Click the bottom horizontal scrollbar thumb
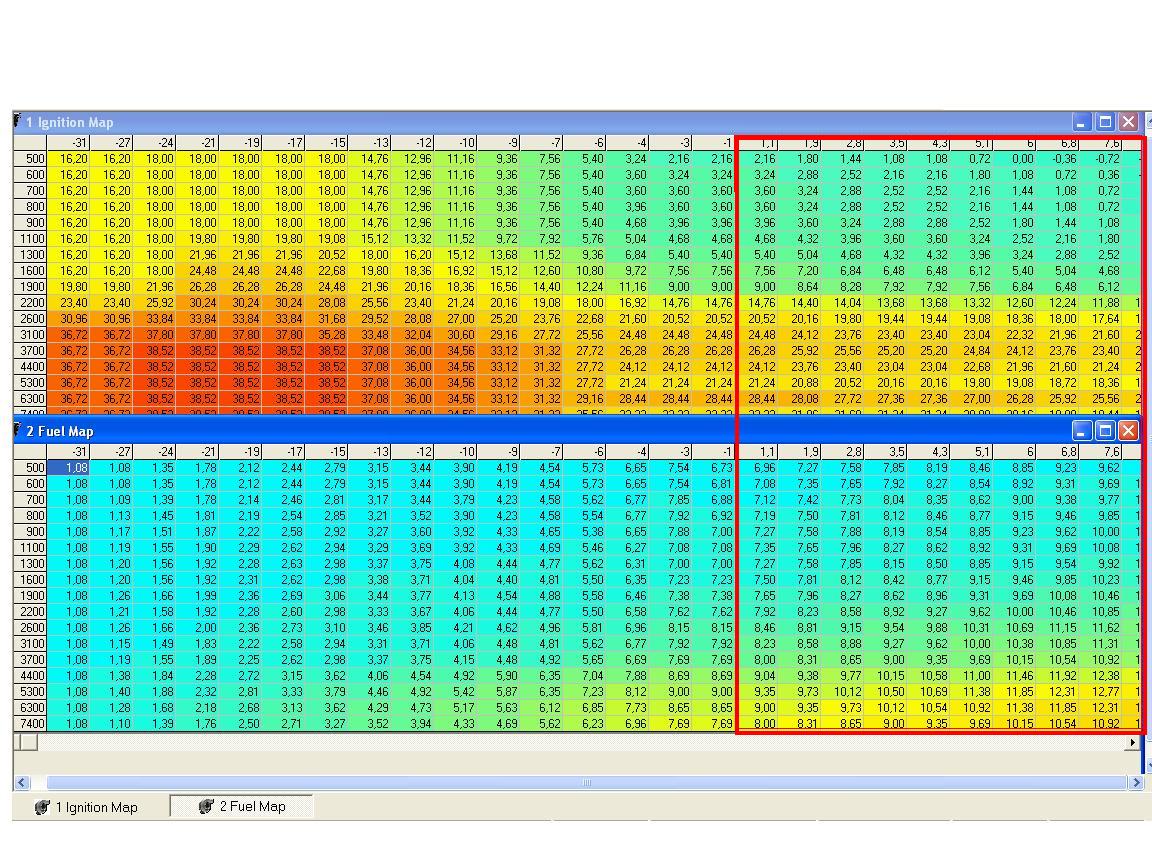 point(585,783)
